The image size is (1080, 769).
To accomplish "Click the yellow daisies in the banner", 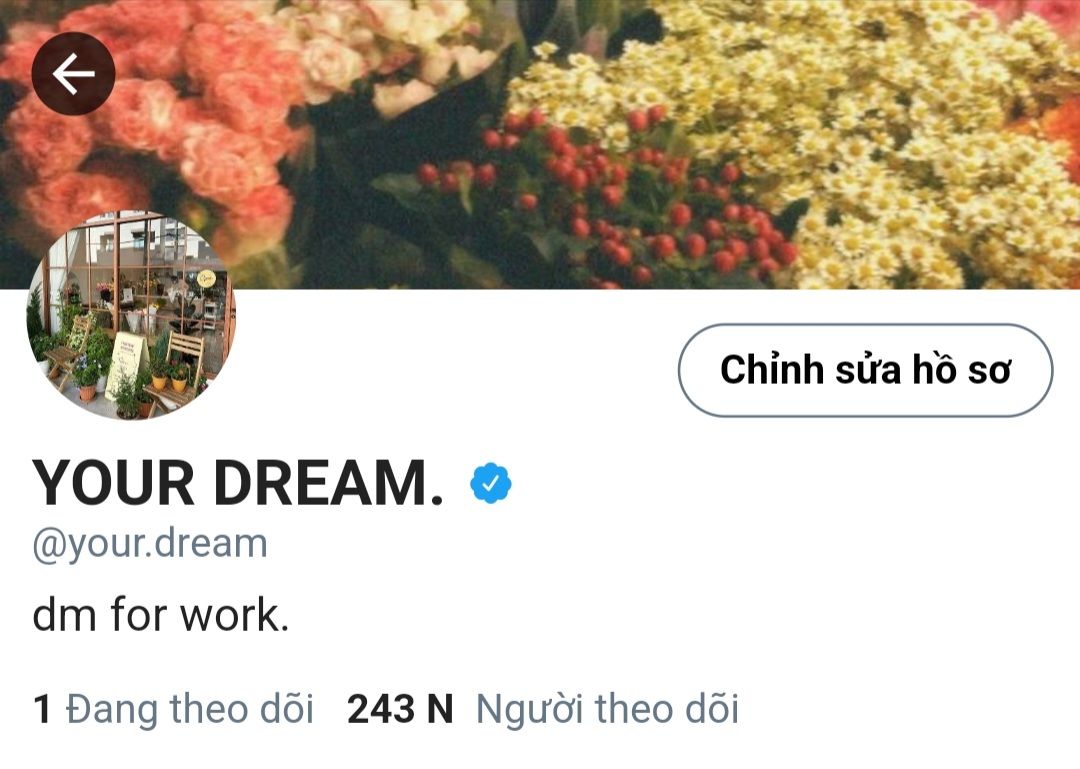I will (861, 145).
